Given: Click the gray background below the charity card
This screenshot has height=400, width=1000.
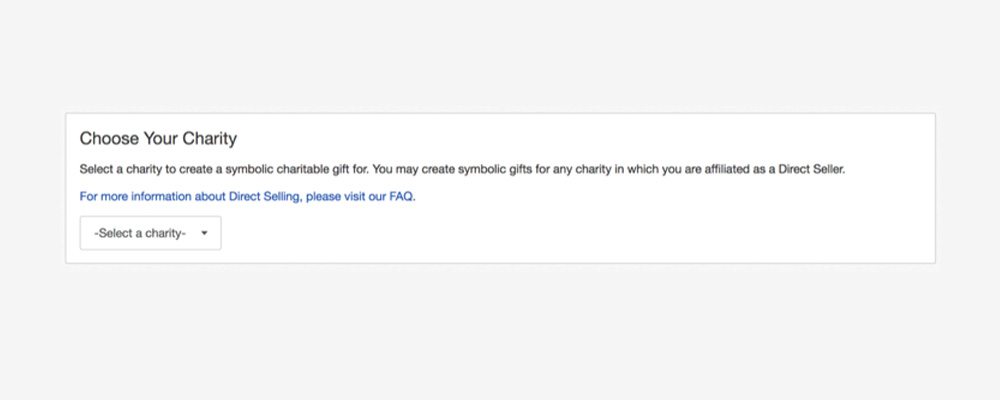Looking at the screenshot, I should 500,332.
